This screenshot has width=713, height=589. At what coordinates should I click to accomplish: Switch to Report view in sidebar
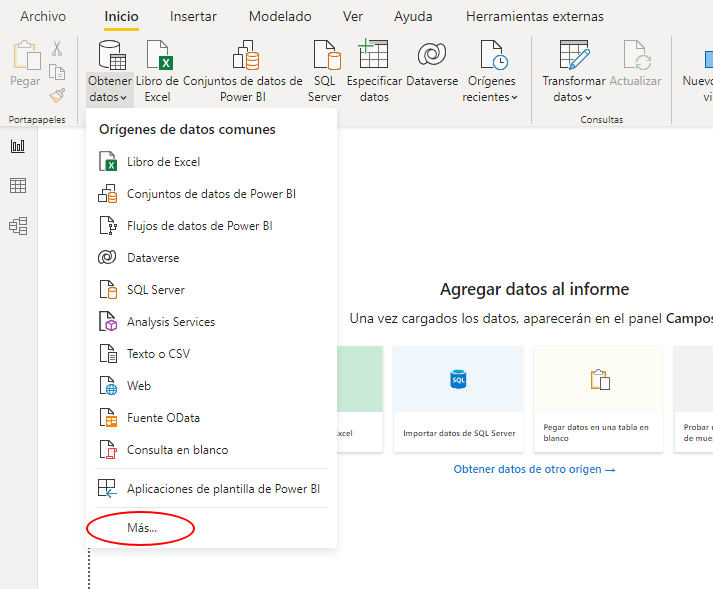18,146
